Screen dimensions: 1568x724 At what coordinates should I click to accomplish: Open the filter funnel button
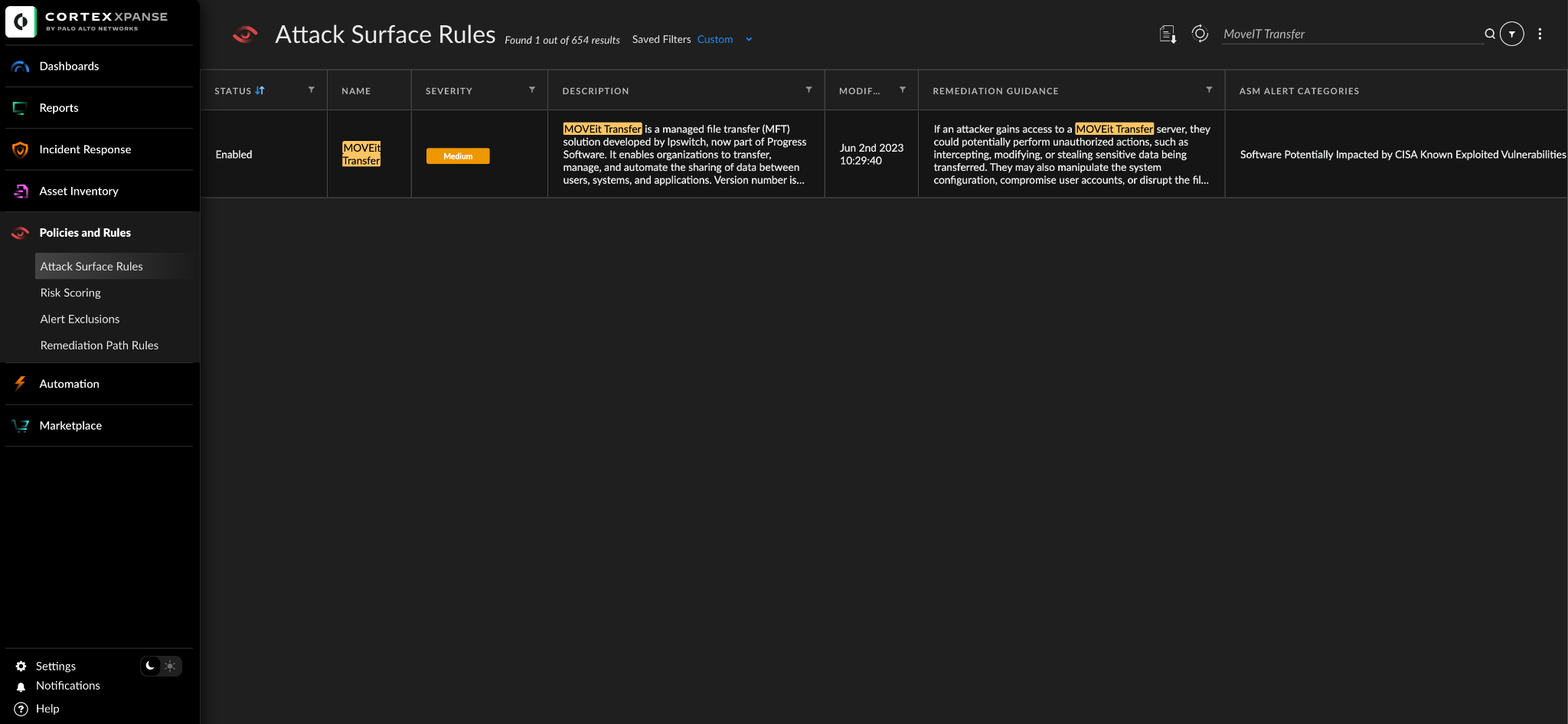[1512, 34]
